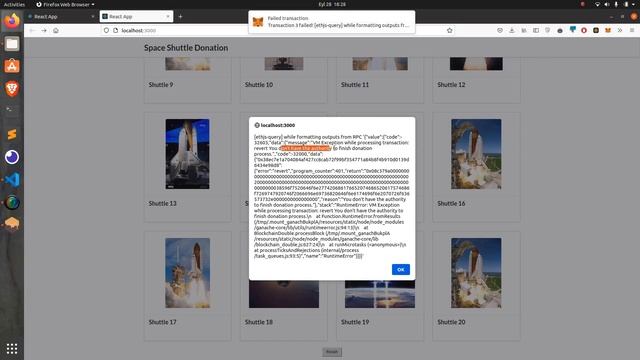Click the Finish button at page bottom

[332, 352]
